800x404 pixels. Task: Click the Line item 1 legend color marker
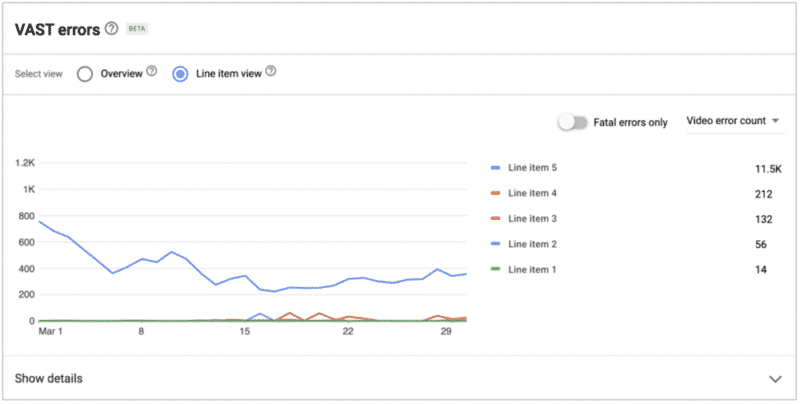point(497,269)
